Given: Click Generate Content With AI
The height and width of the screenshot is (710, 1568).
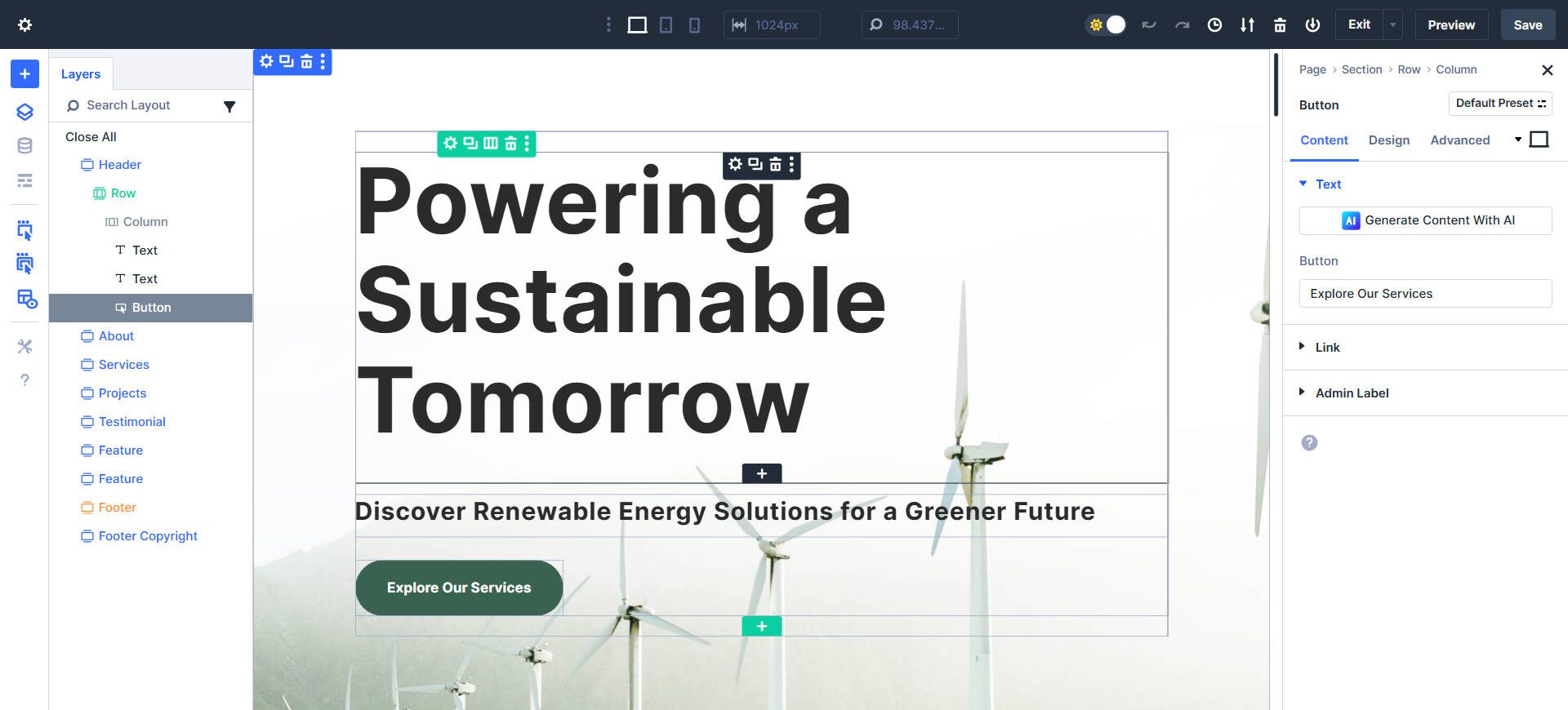Looking at the screenshot, I should pos(1425,220).
